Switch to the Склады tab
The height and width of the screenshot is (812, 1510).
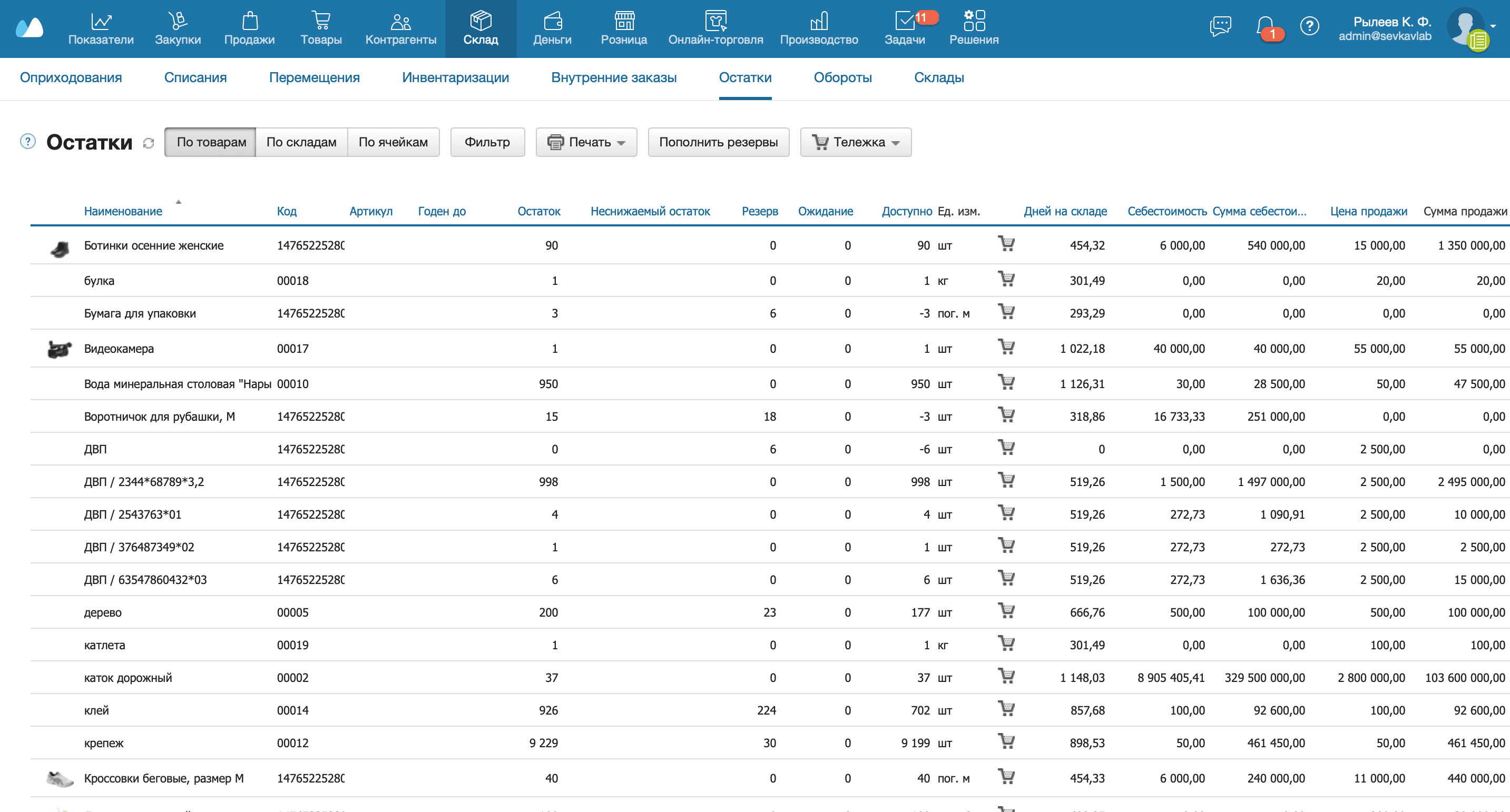click(938, 77)
